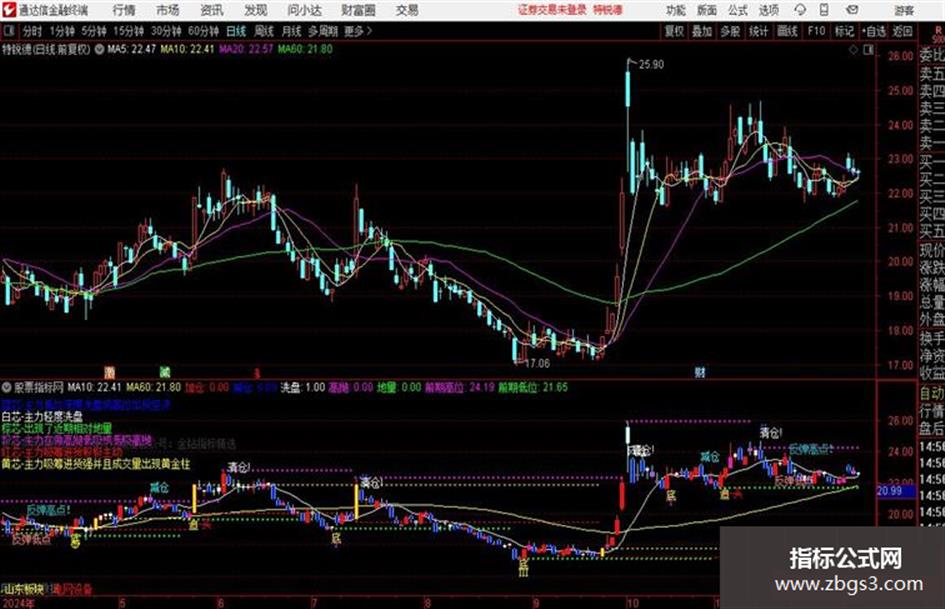Open the 公式 menu
The height and width of the screenshot is (609, 945).
738,10
